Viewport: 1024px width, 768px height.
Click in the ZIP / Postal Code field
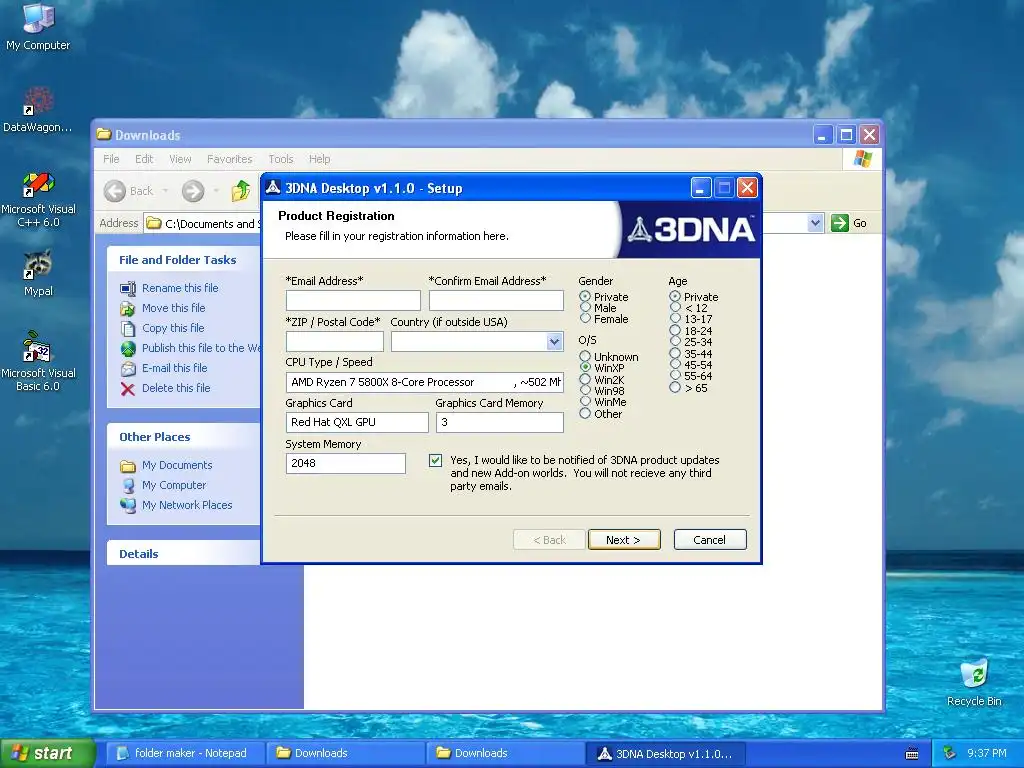pos(334,342)
